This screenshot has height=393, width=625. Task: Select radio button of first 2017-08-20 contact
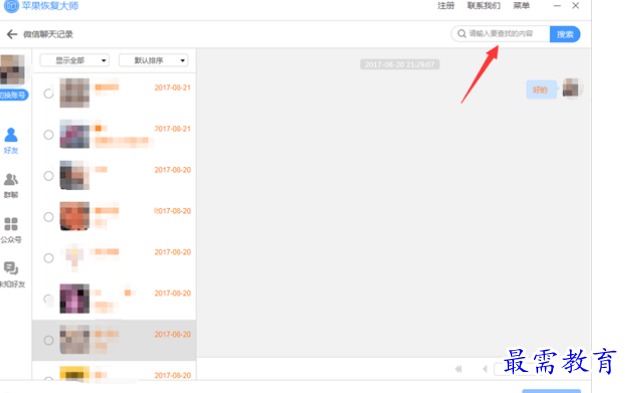49,176
